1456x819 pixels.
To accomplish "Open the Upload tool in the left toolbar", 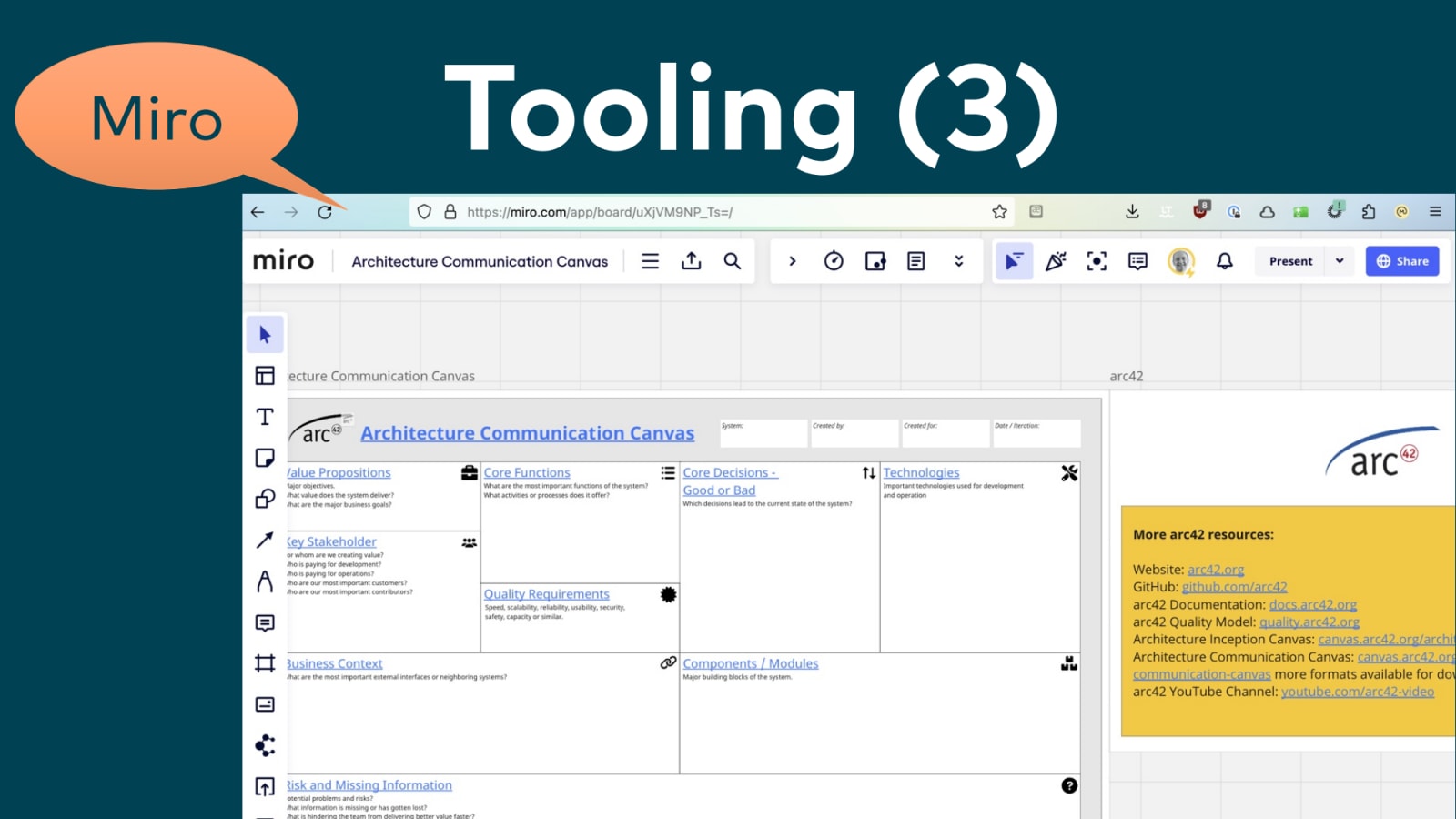I will [265, 786].
